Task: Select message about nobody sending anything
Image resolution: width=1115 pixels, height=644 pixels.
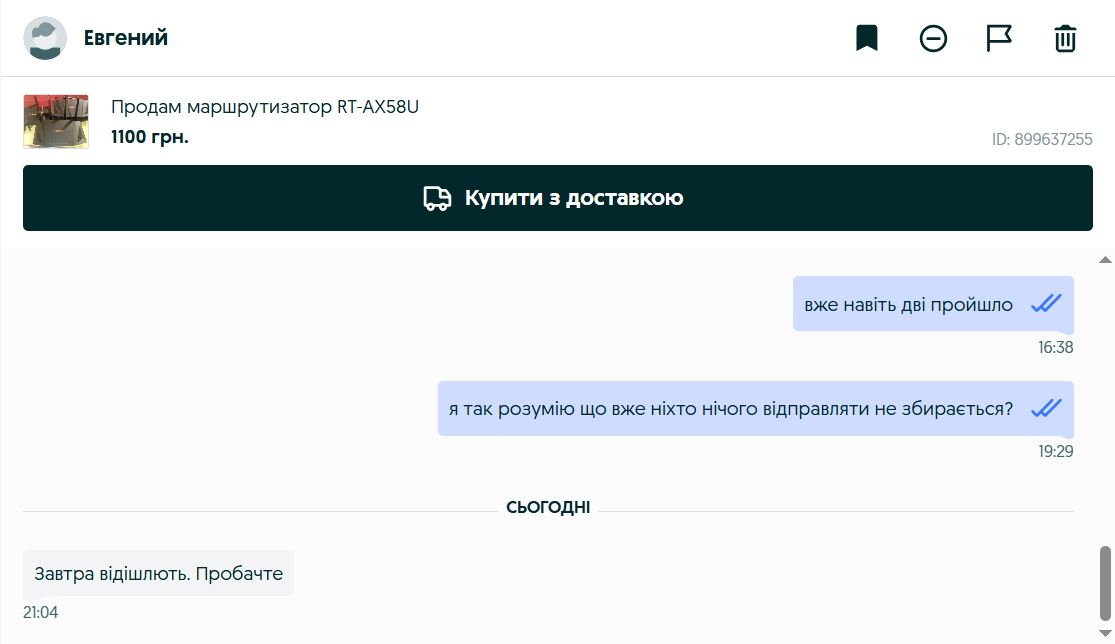Action: [x=731, y=409]
